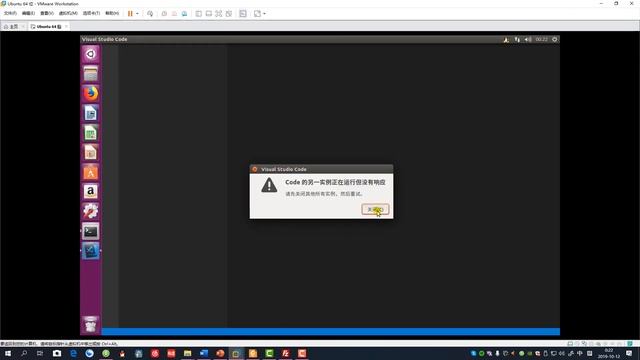
Task: Open the Trash in Ubuntu launcher
Action: (x=91, y=324)
